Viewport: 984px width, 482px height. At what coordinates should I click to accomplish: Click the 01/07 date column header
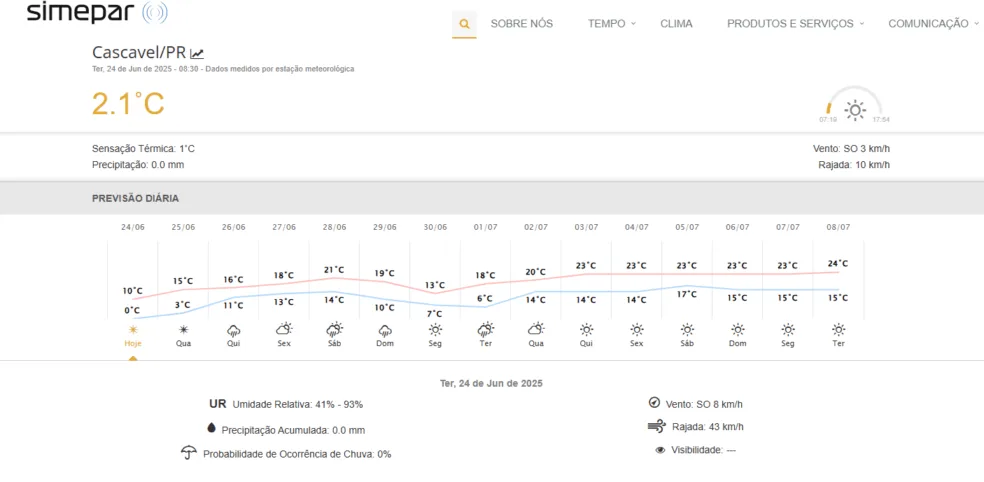486,227
